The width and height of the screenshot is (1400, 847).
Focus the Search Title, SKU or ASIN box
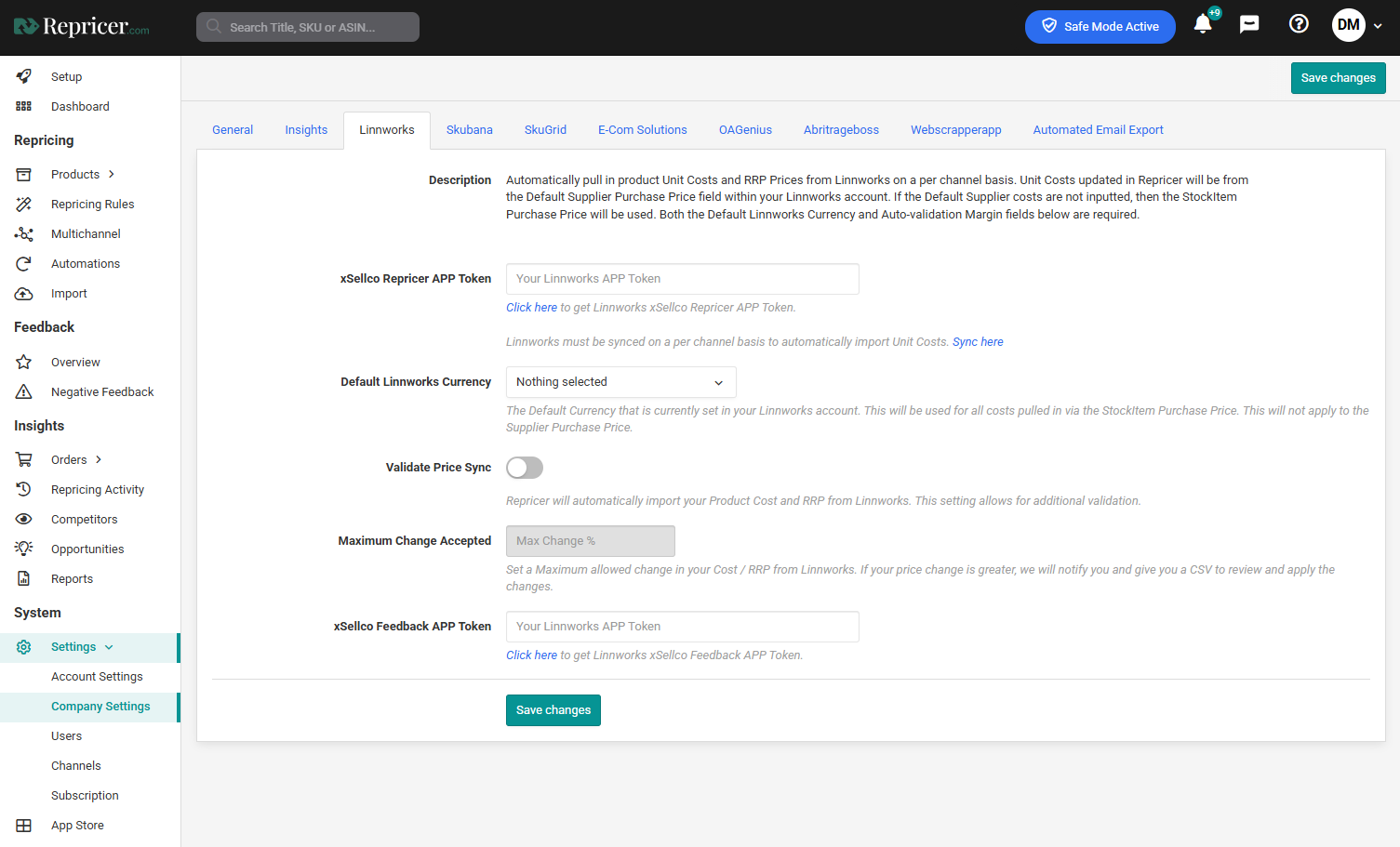pyautogui.click(x=308, y=27)
